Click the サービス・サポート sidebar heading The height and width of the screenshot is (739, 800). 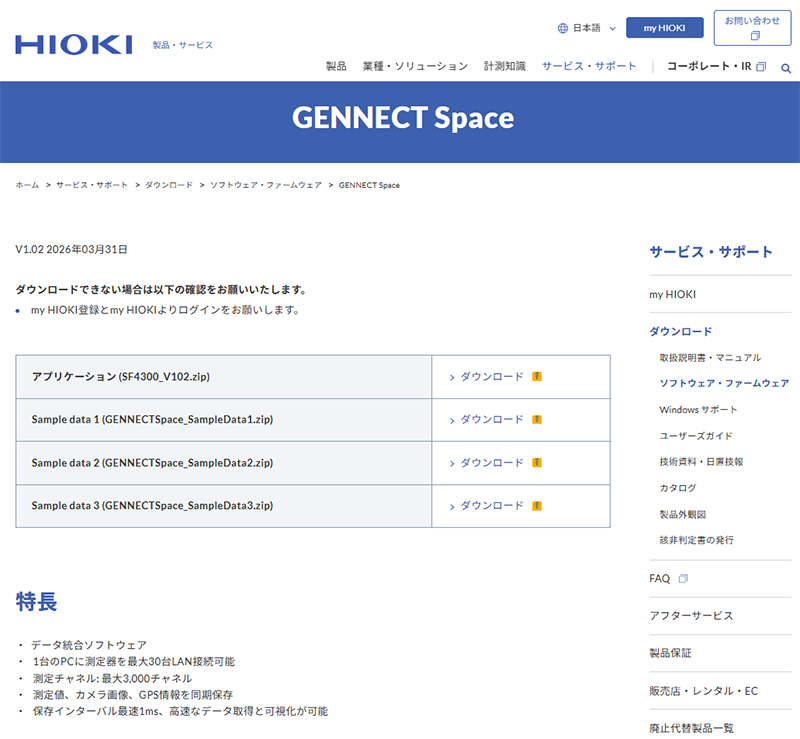click(711, 252)
